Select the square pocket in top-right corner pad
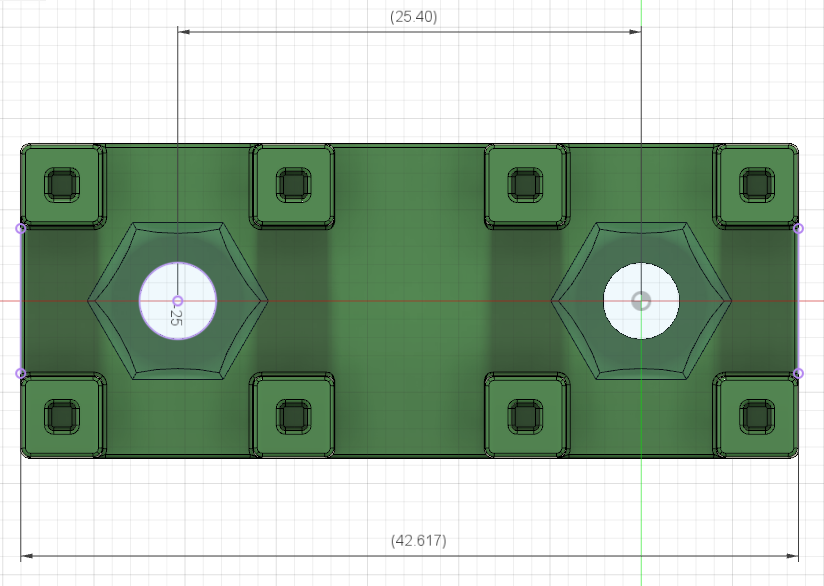Screen dimensions: 824x586 pyautogui.click(x=757, y=184)
